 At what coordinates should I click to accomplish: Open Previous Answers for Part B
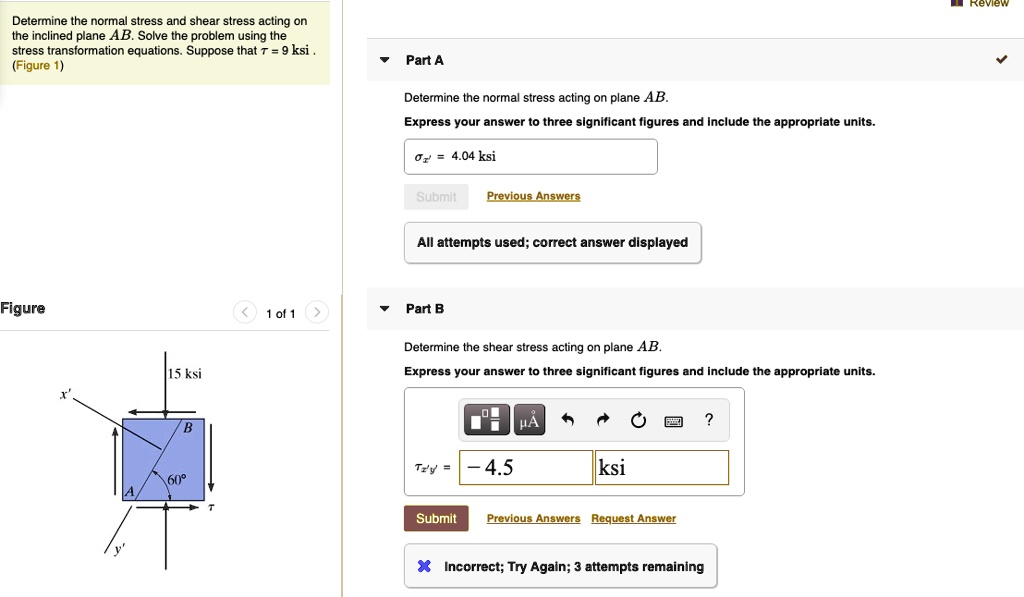point(533,518)
